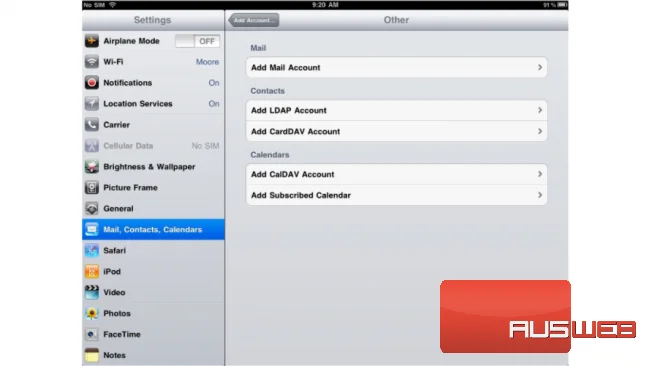Tap the Contacts section heading
650x366 pixels.
pos(267,91)
